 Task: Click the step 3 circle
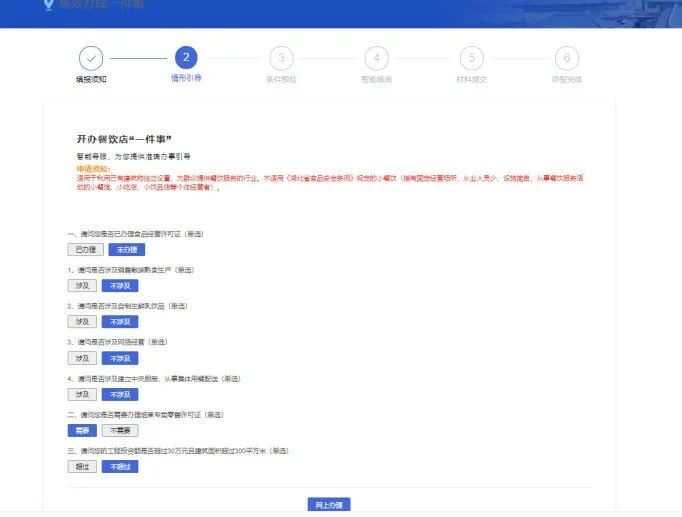click(x=281, y=58)
